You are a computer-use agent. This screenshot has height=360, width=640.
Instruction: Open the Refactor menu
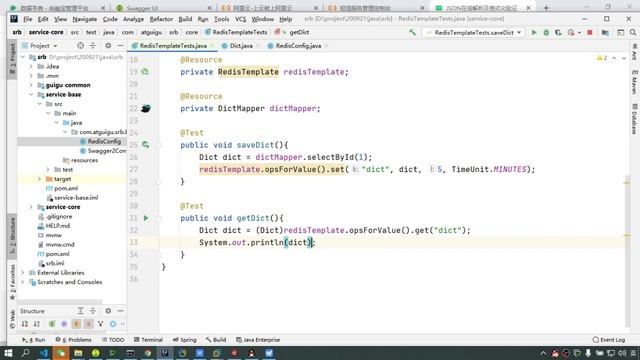click(x=161, y=19)
